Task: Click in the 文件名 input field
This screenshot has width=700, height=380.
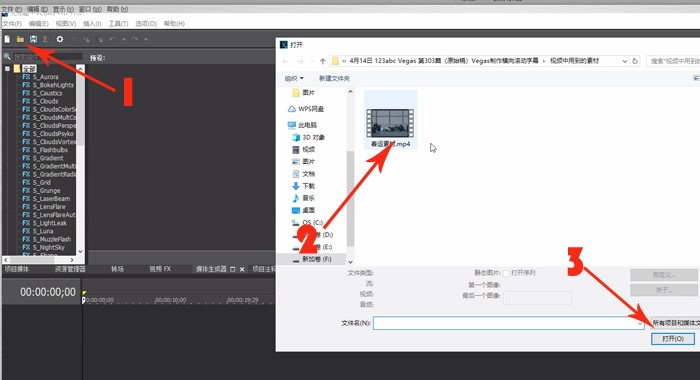Action: pos(508,323)
